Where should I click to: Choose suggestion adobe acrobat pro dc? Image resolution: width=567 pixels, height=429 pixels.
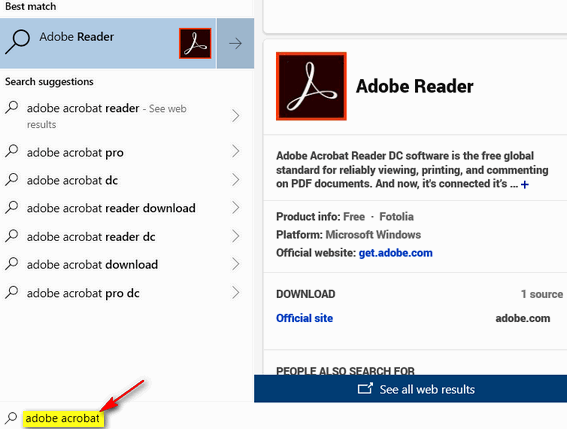coord(83,293)
